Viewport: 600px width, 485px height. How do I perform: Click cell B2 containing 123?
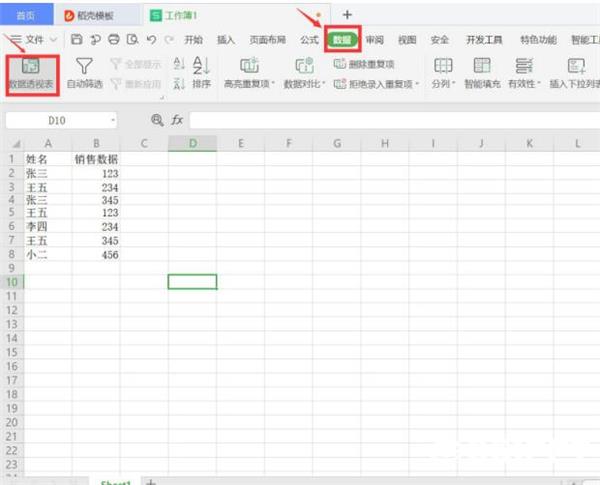pos(96,173)
